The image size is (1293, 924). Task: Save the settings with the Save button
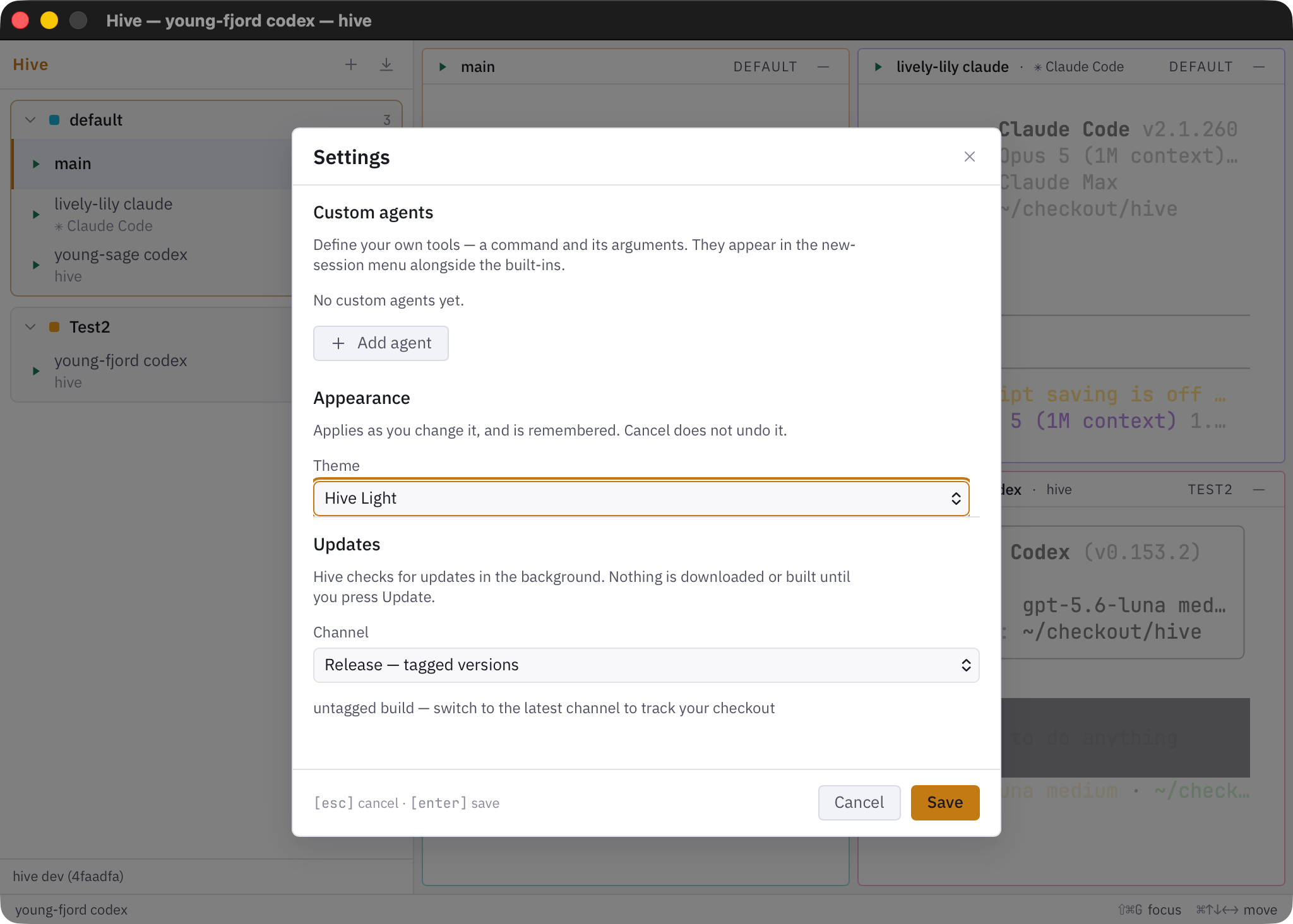click(x=945, y=803)
